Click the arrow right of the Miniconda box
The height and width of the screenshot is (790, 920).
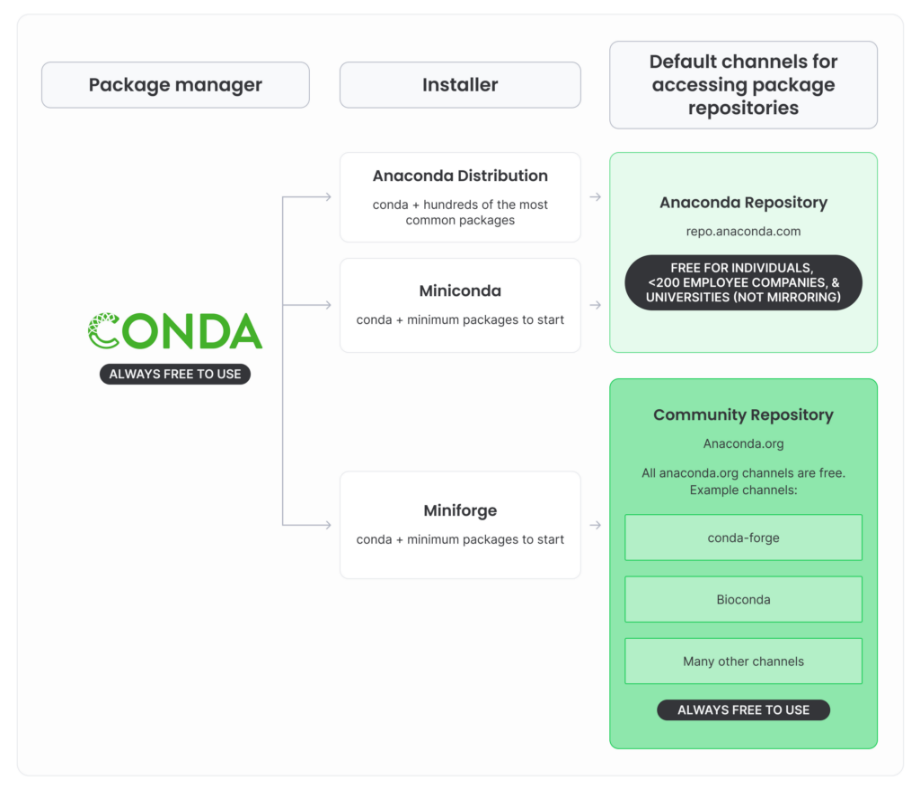pos(595,305)
